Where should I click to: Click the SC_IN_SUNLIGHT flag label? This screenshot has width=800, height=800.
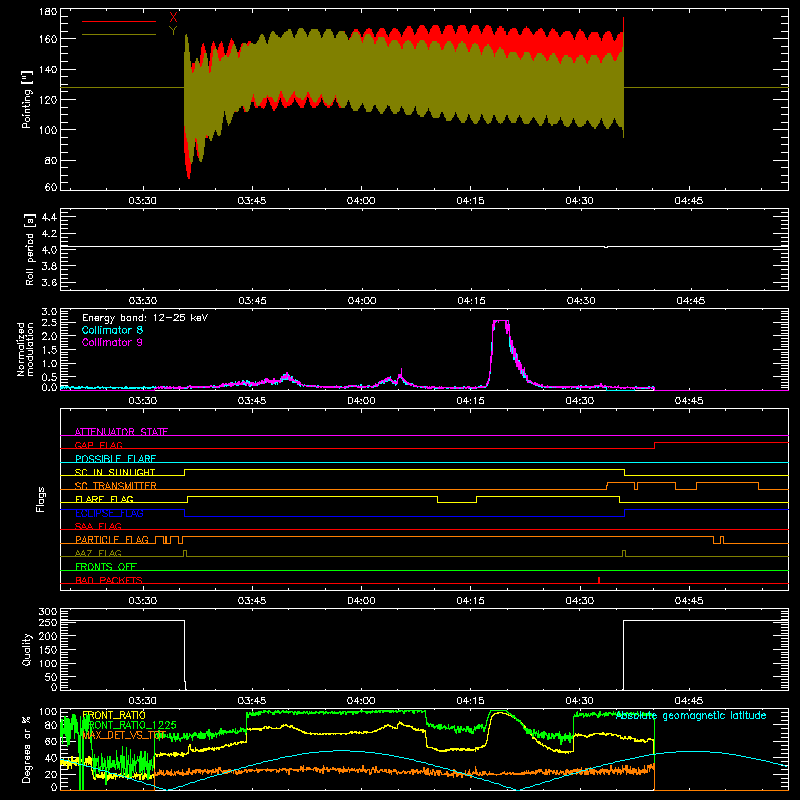115,472
